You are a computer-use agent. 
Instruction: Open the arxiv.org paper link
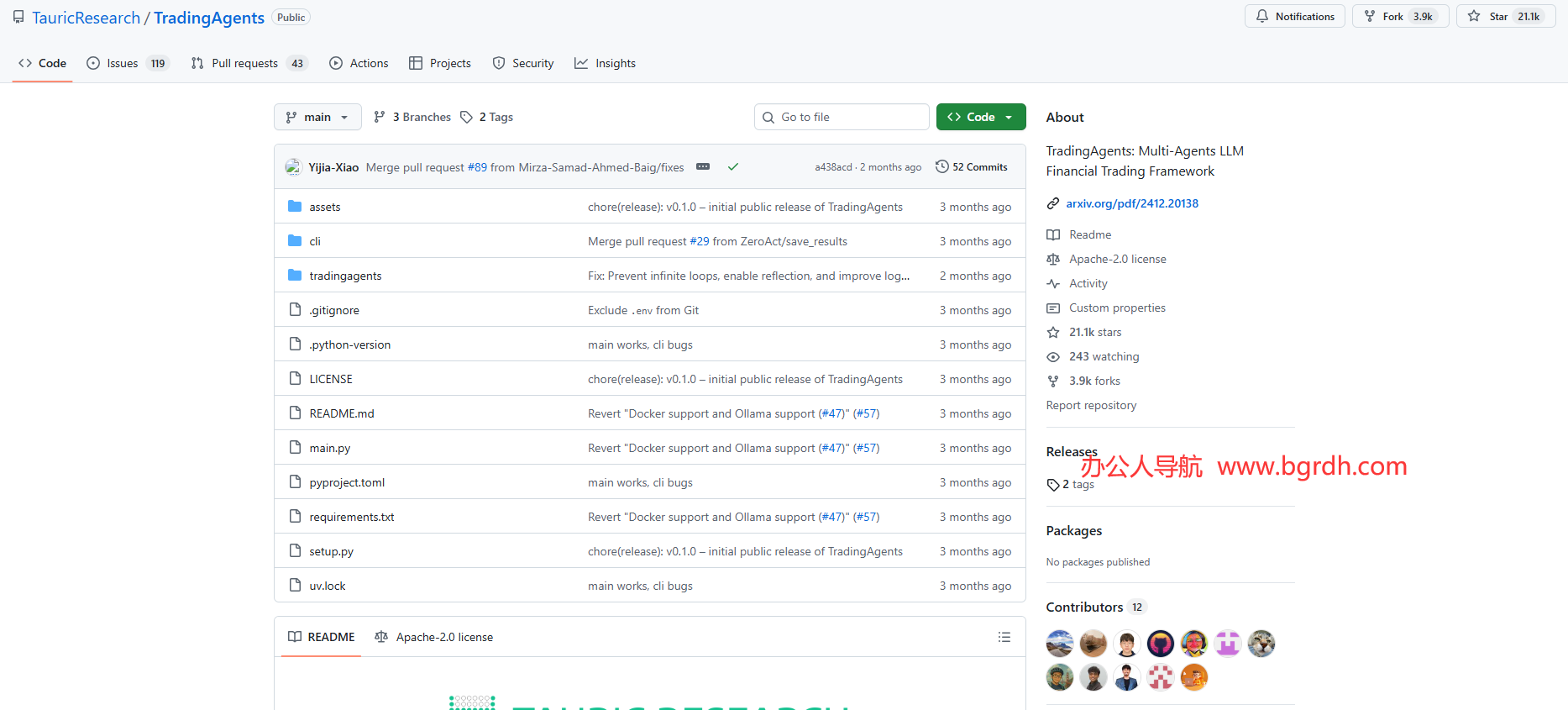(1131, 203)
